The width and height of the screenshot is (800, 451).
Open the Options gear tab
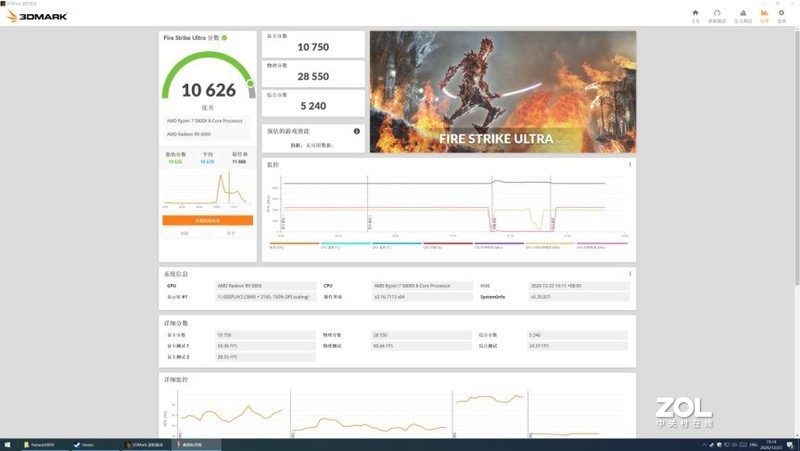(x=781, y=16)
